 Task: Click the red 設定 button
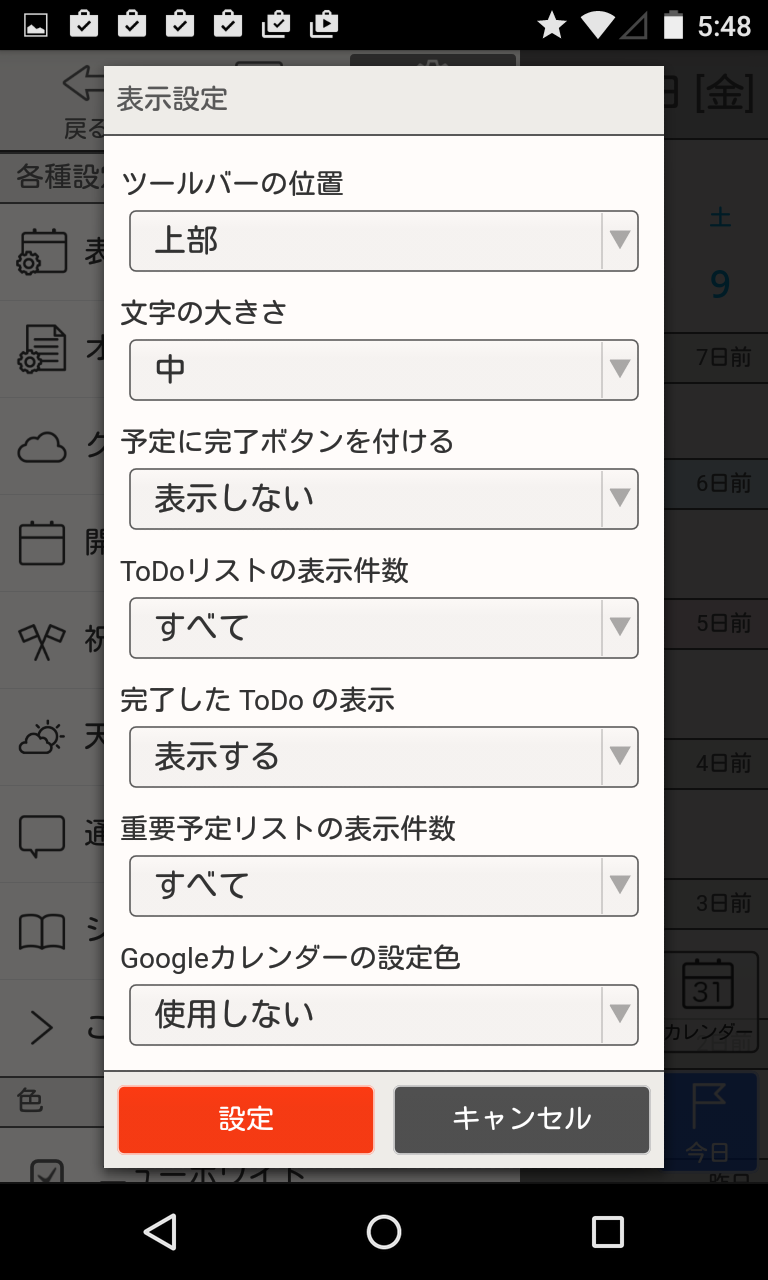246,1120
